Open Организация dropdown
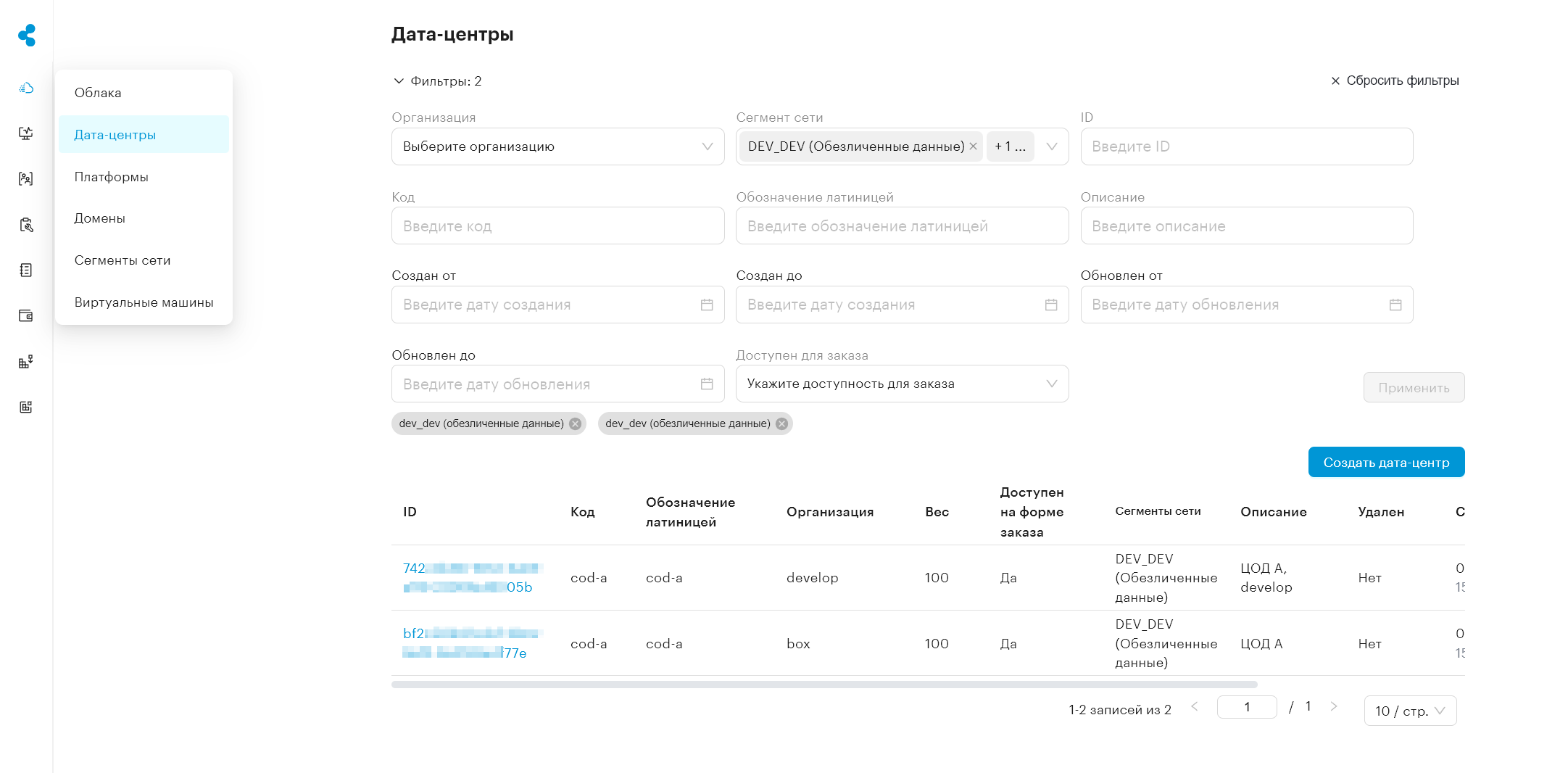The image size is (1568, 773). point(557,146)
